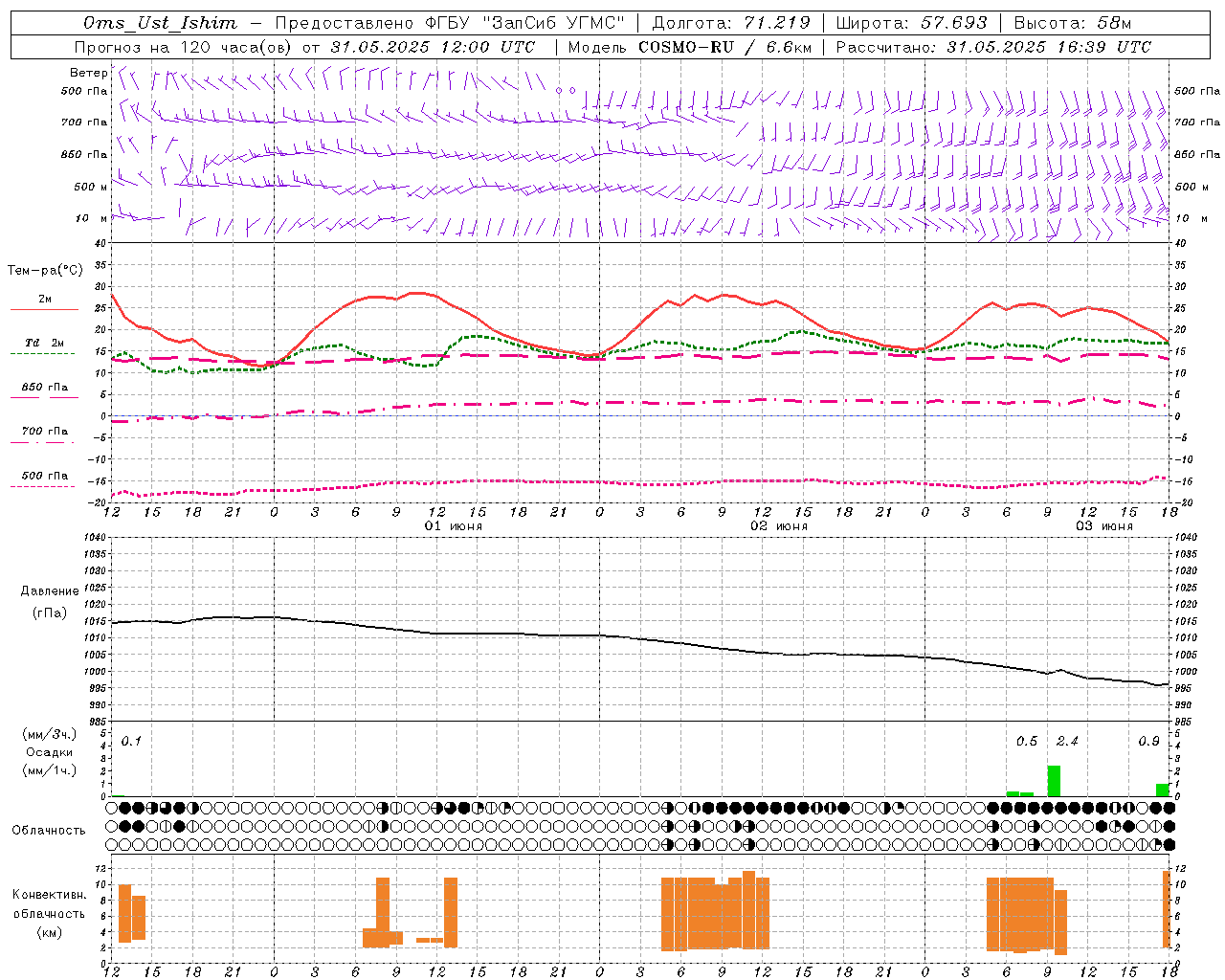Click the Облачность row label
The image size is (1225, 980).
(x=49, y=831)
